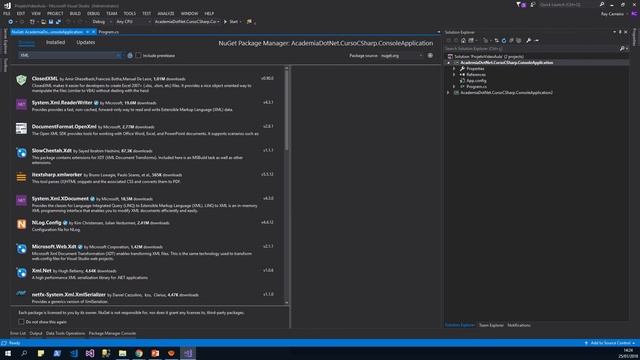
Task: Open the ANALYZE menu
Action: 166,13
